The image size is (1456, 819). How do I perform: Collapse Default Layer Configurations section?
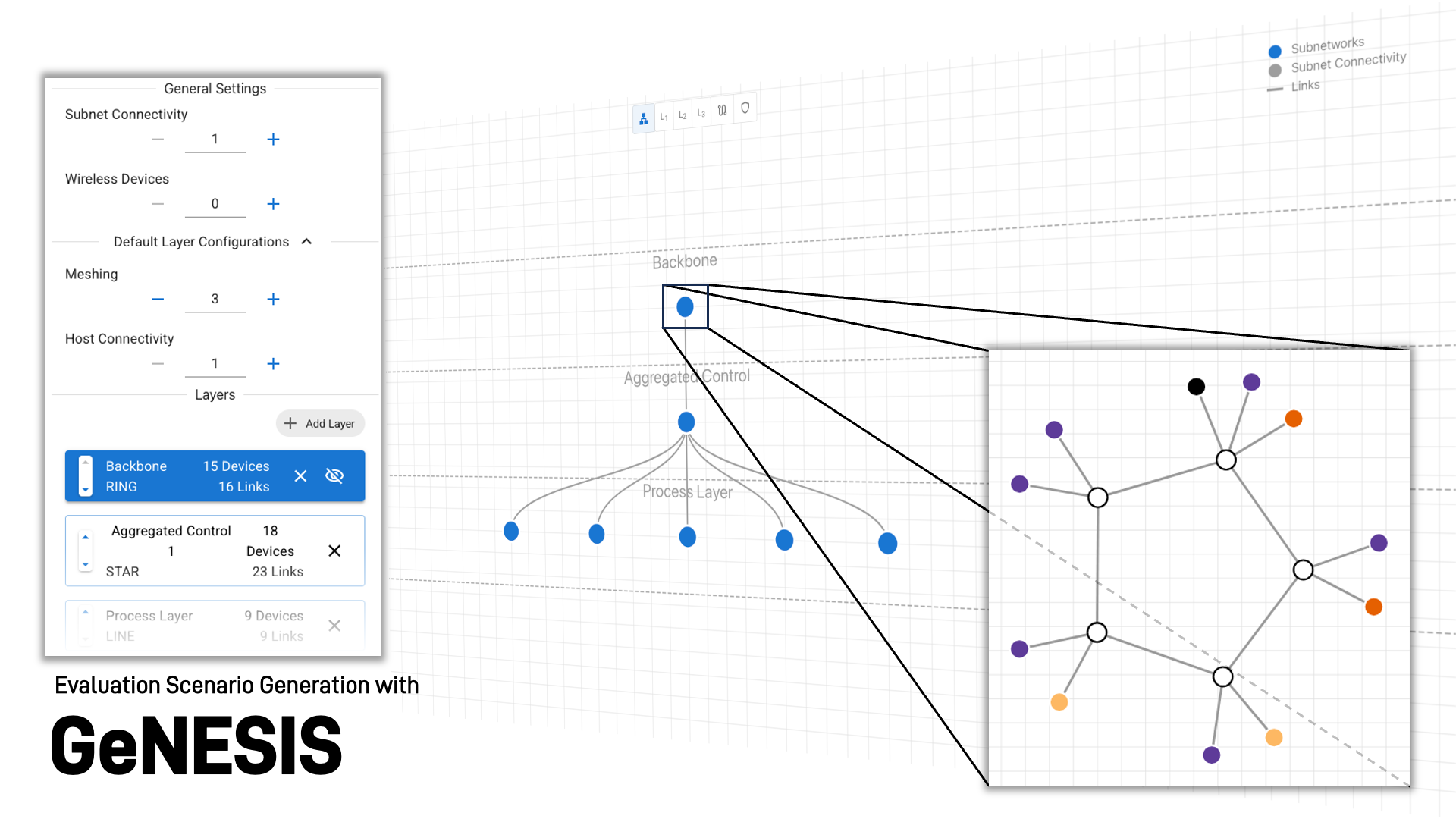(306, 242)
